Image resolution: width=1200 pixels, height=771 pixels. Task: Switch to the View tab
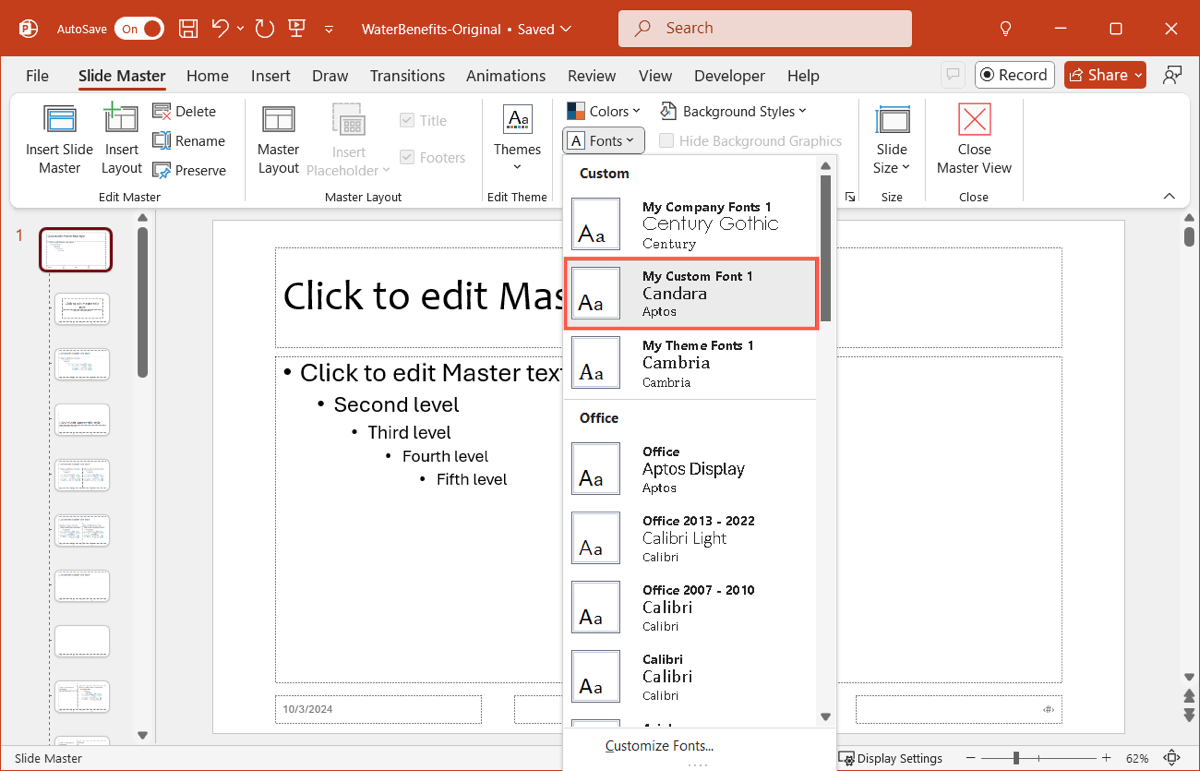tap(655, 75)
